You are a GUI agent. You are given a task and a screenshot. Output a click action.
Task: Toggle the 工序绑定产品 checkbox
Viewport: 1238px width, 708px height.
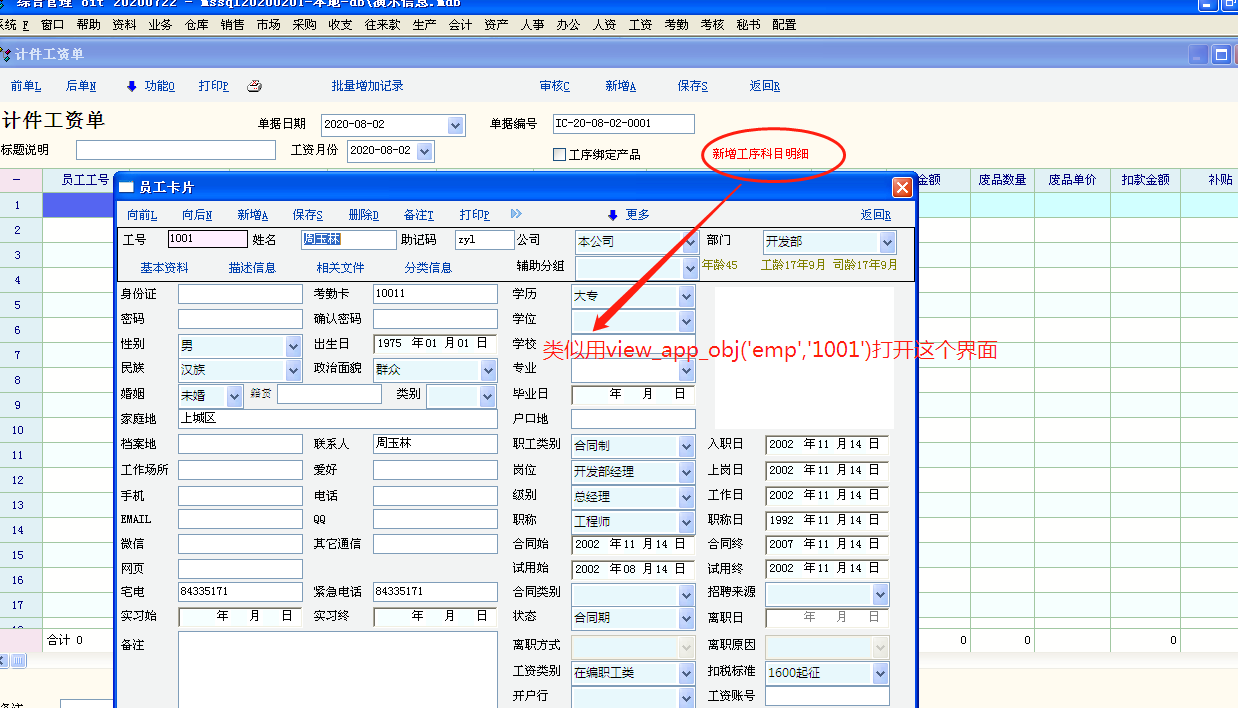click(x=560, y=155)
